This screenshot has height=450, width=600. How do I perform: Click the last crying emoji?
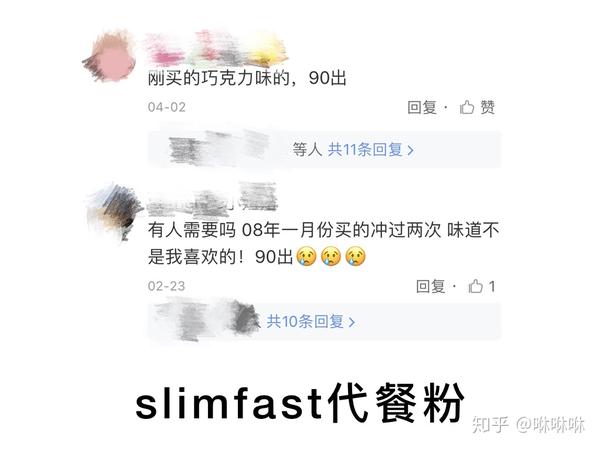(355, 256)
